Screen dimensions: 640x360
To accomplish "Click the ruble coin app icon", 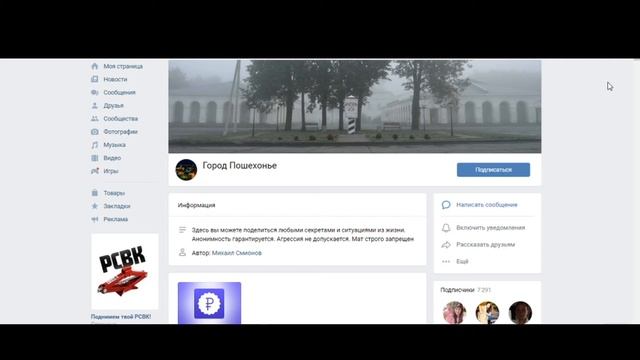I will point(209,303).
